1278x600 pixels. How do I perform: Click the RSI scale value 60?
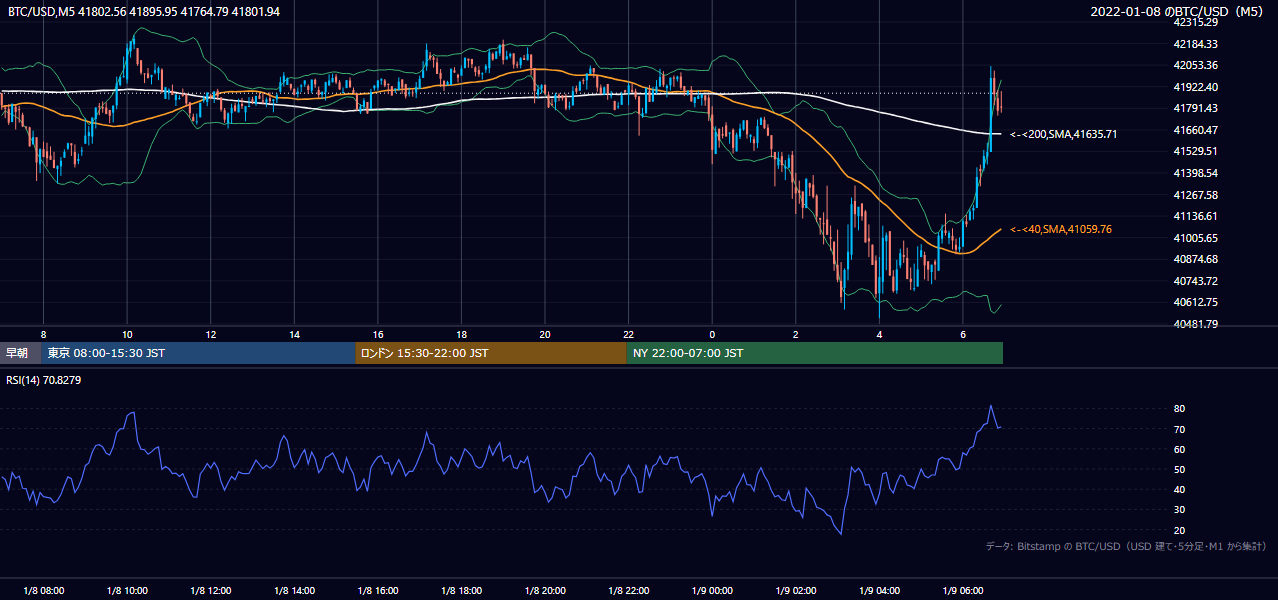click(x=1180, y=449)
